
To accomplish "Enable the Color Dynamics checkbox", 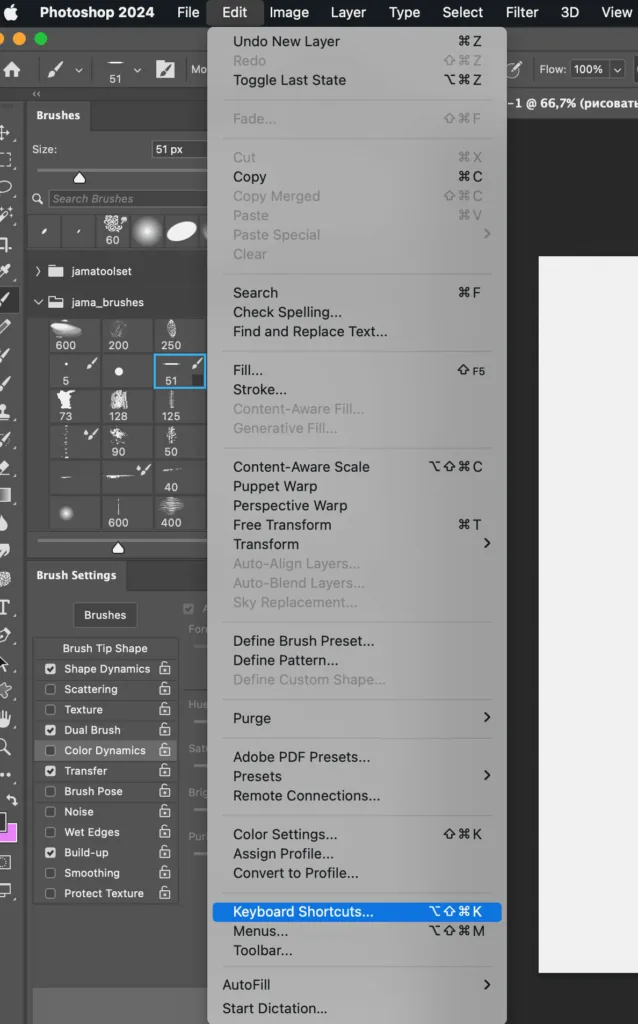I will [x=50, y=750].
